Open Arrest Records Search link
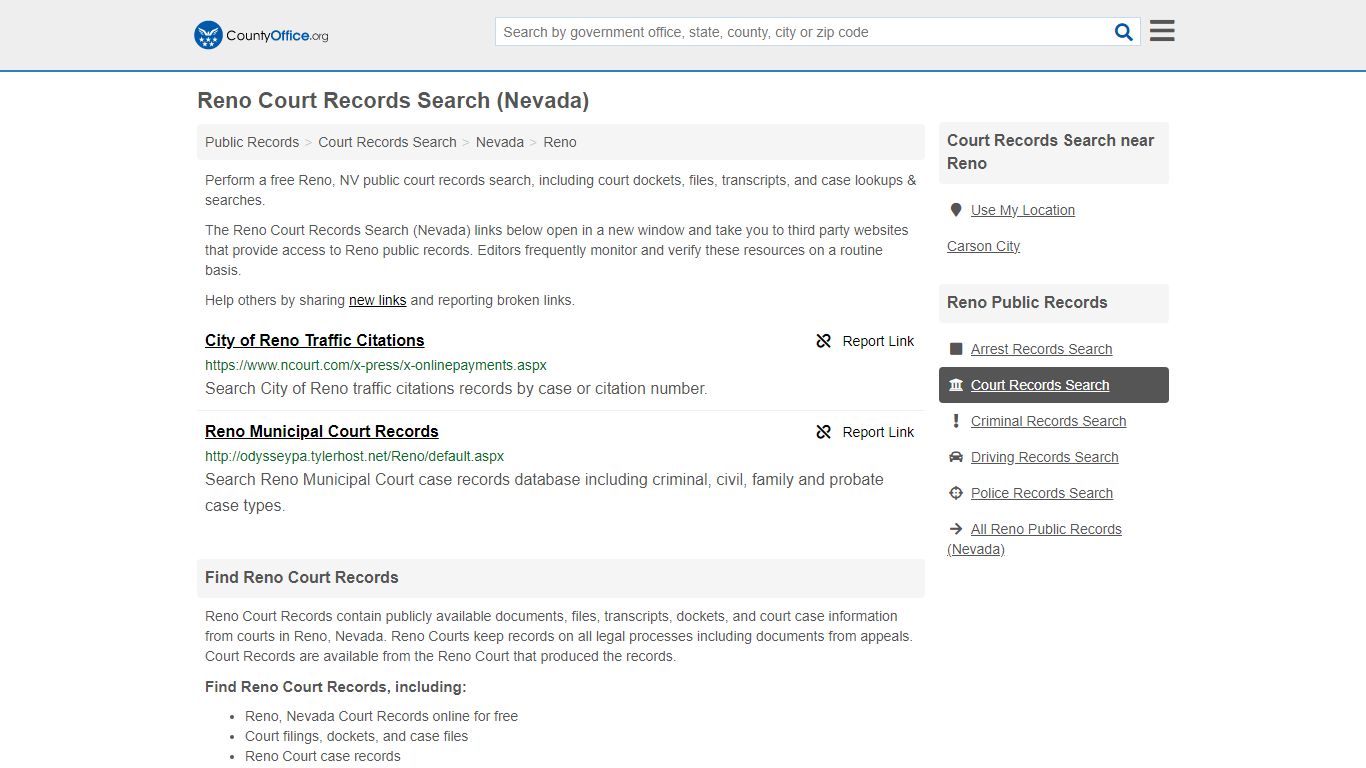The image size is (1366, 768). 1041,349
